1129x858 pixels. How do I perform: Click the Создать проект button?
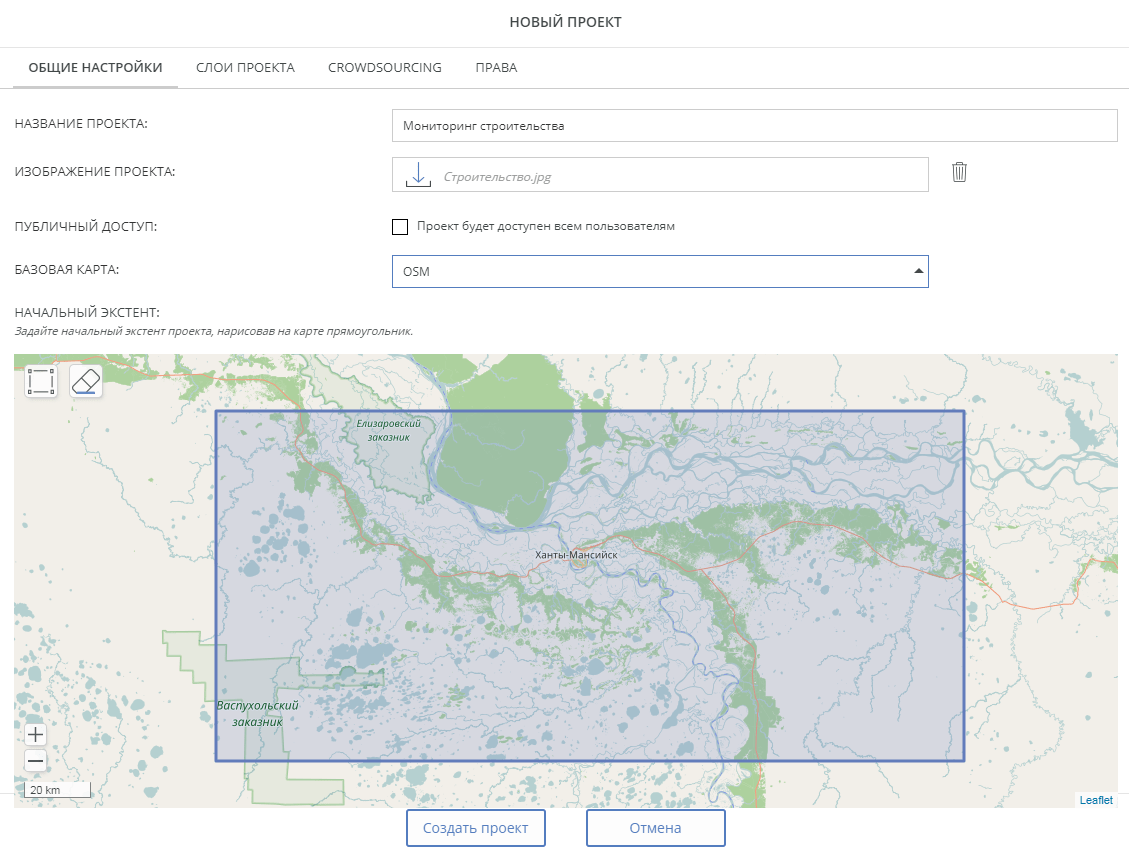pos(475,828)
